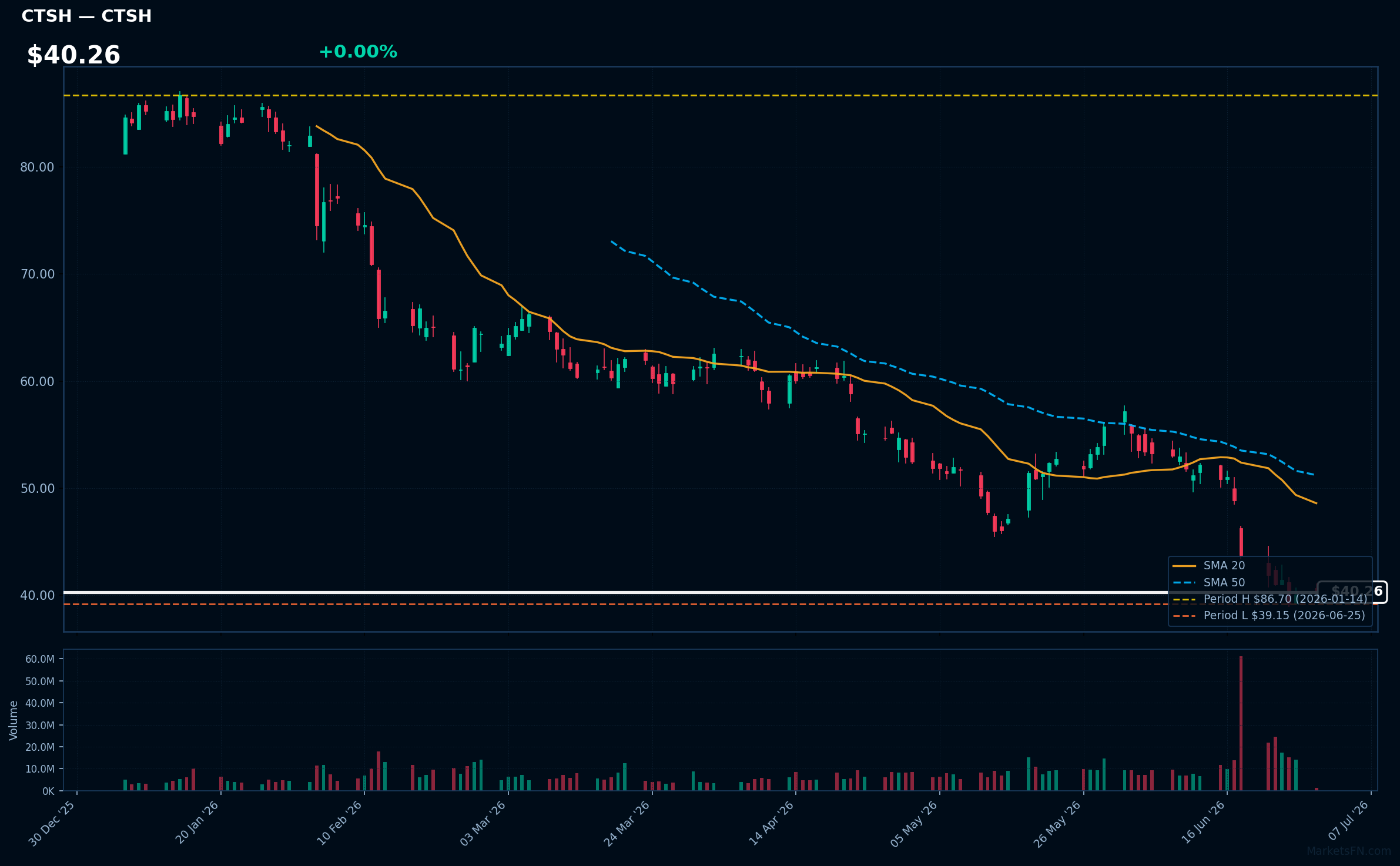Click the 10 Feb '26 date label

point(340,823)
